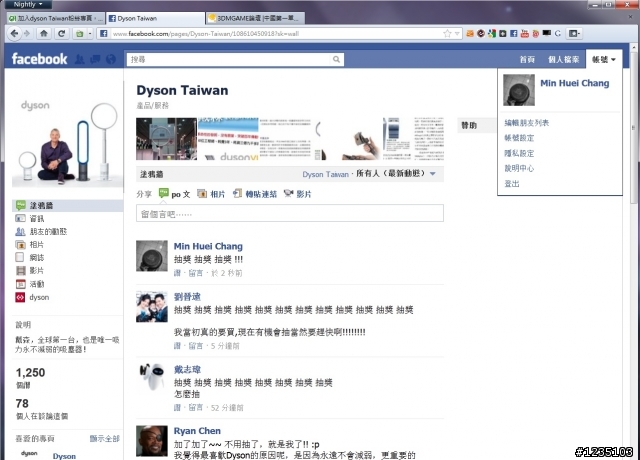Select 說明中心 from account menu
Screen dimensions: 640x460
pos(519,168)
